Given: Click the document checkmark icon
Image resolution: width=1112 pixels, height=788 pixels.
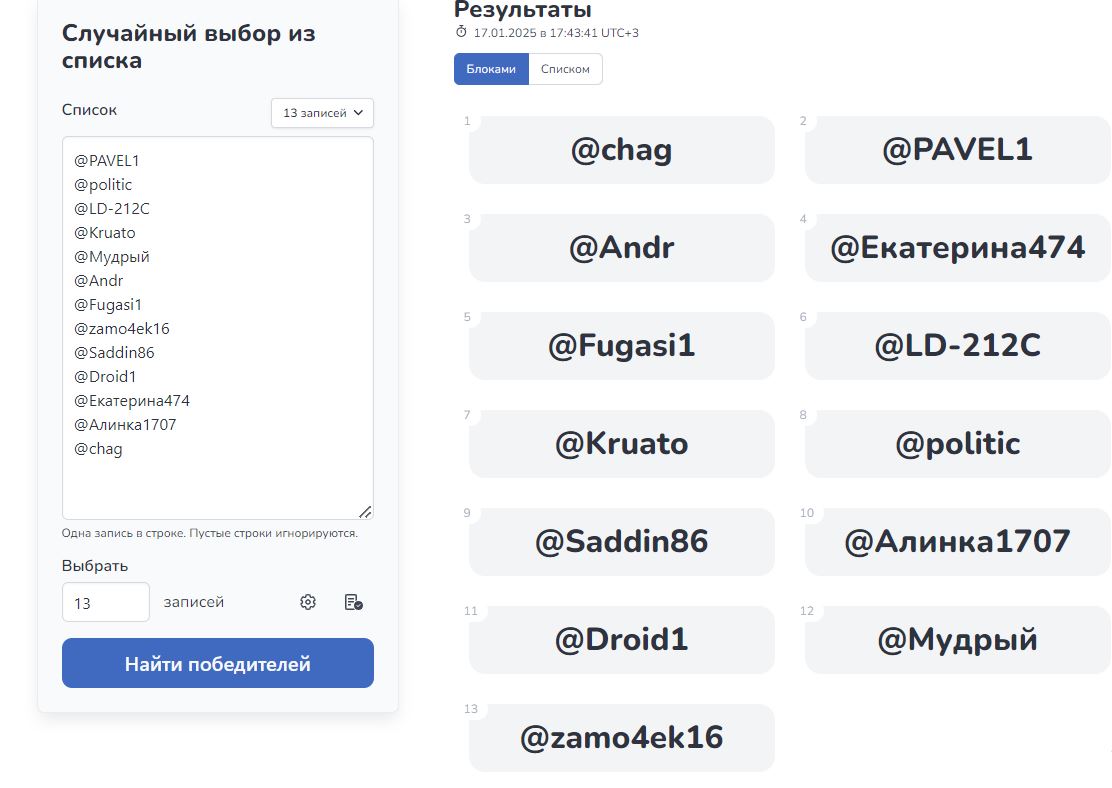Looking at the screenshot, I should click(353, 602).
